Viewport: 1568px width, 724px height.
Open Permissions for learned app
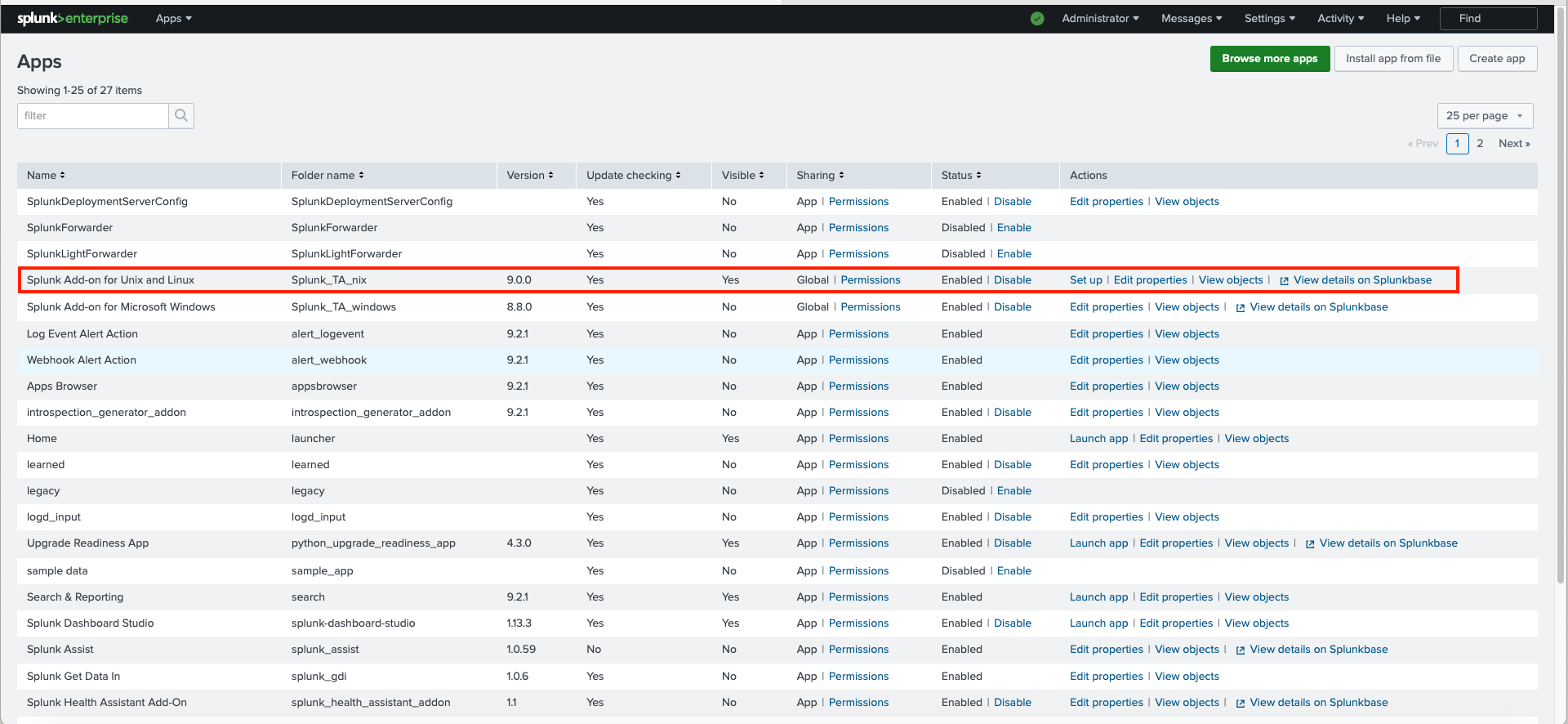[x=858, y=464]
